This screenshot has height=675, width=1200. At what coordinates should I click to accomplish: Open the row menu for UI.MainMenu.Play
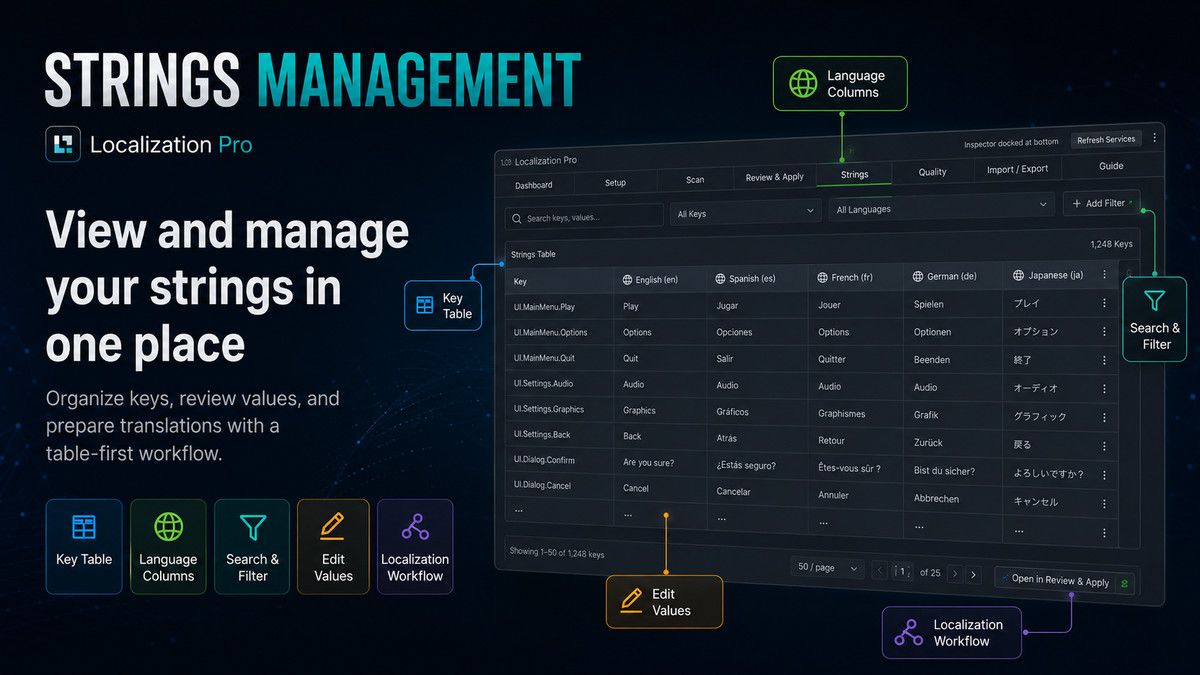[x=1105, y=302]
